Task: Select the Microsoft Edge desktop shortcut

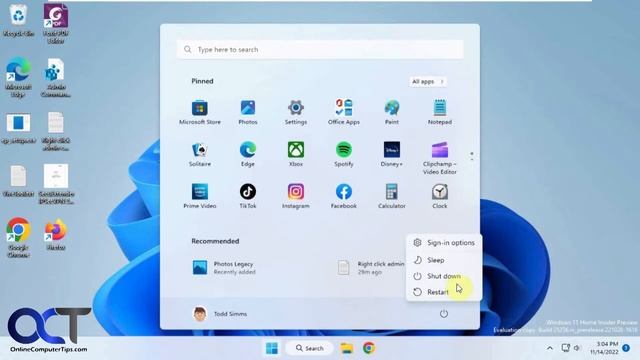Action: point(18,78)
